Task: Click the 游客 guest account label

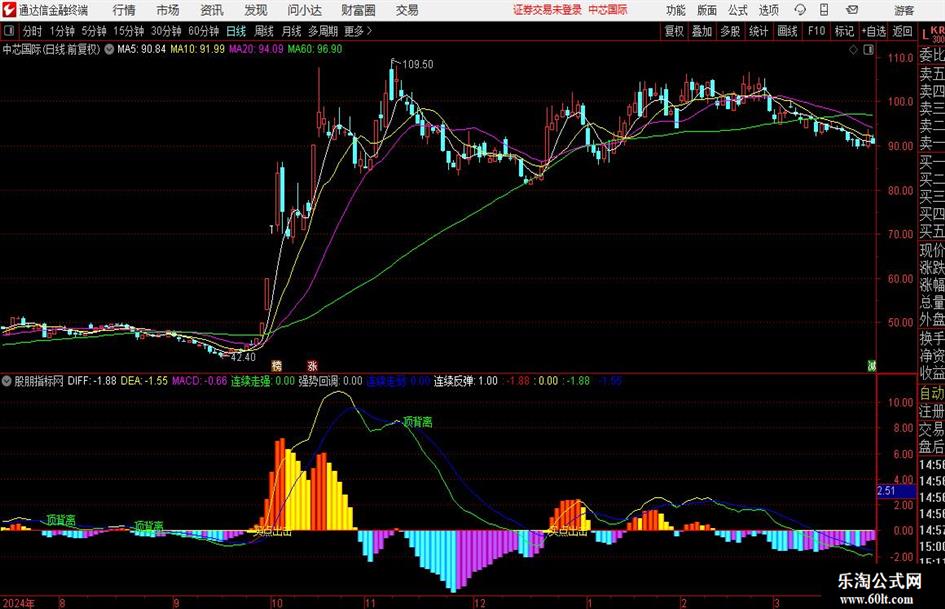Action: pyautogui.click(x=903, y=10)
